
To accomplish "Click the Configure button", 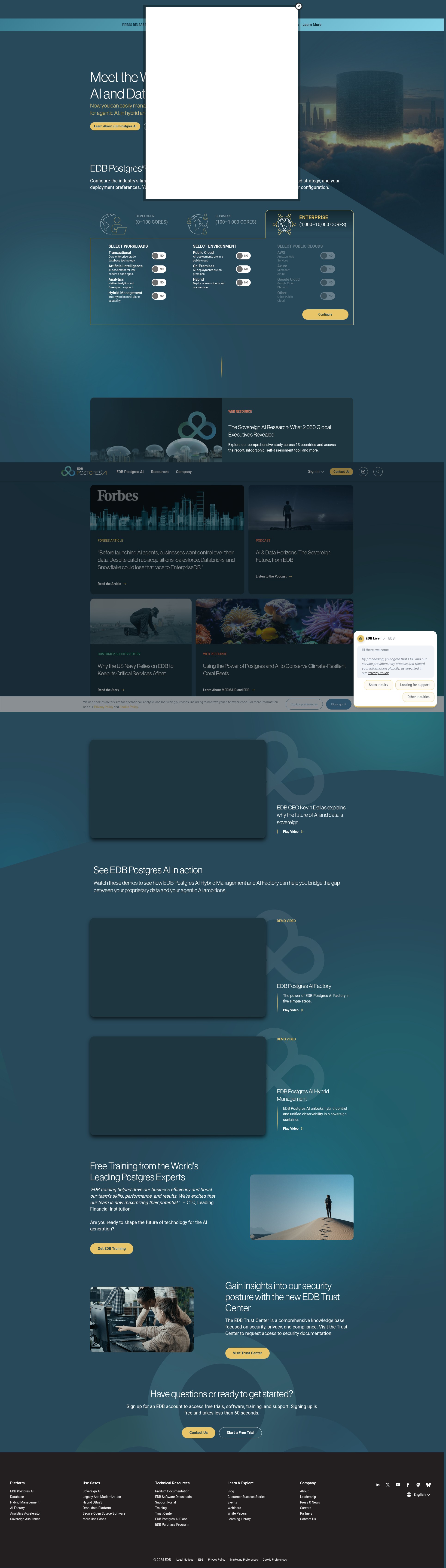I will pos(326,315).
